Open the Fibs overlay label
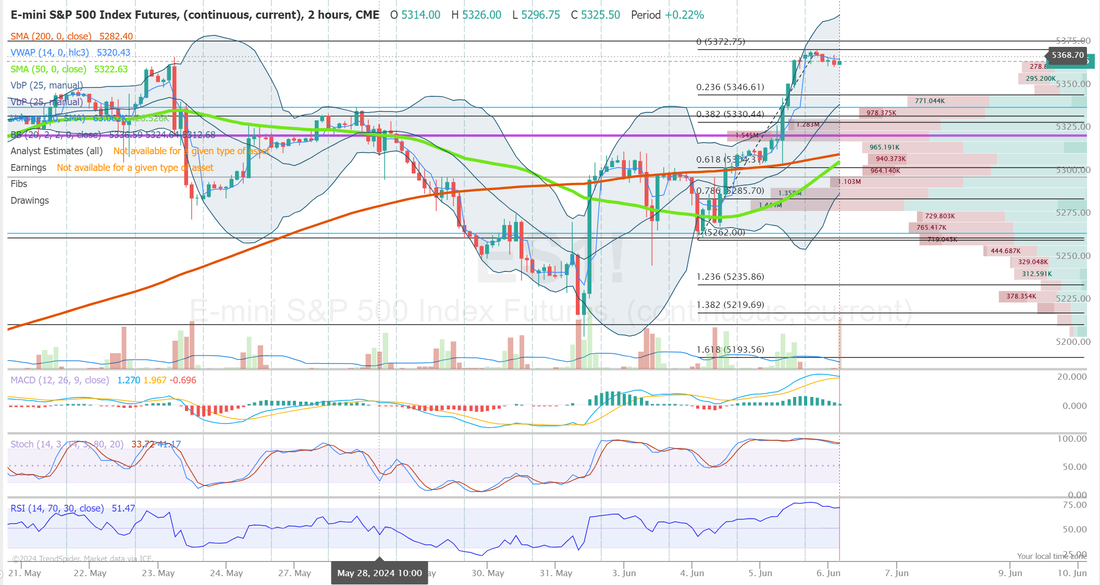1100x585 pixels. tap(19, 184)
